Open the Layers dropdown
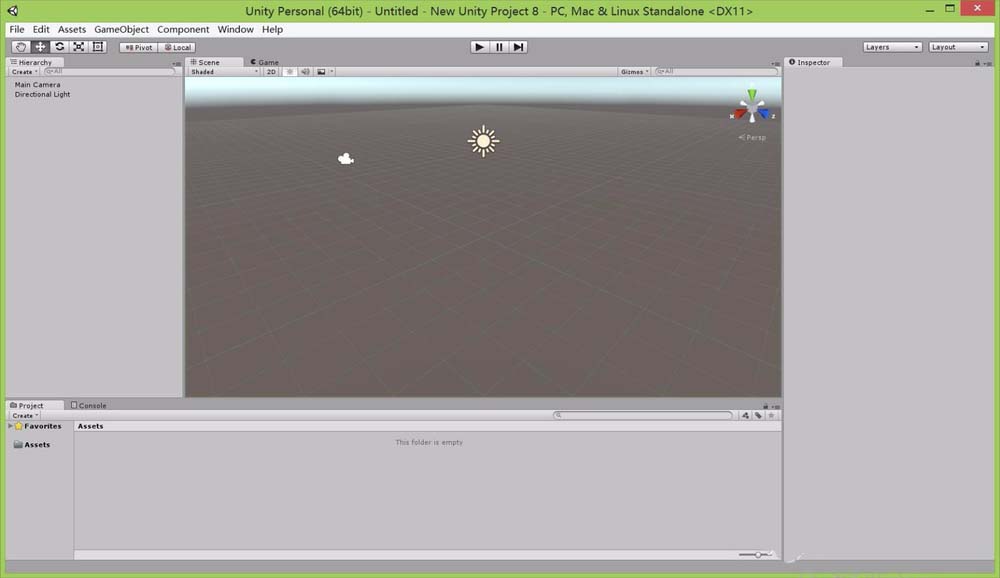The height and width of the screenshot is (578, 1000). point(892,47)
